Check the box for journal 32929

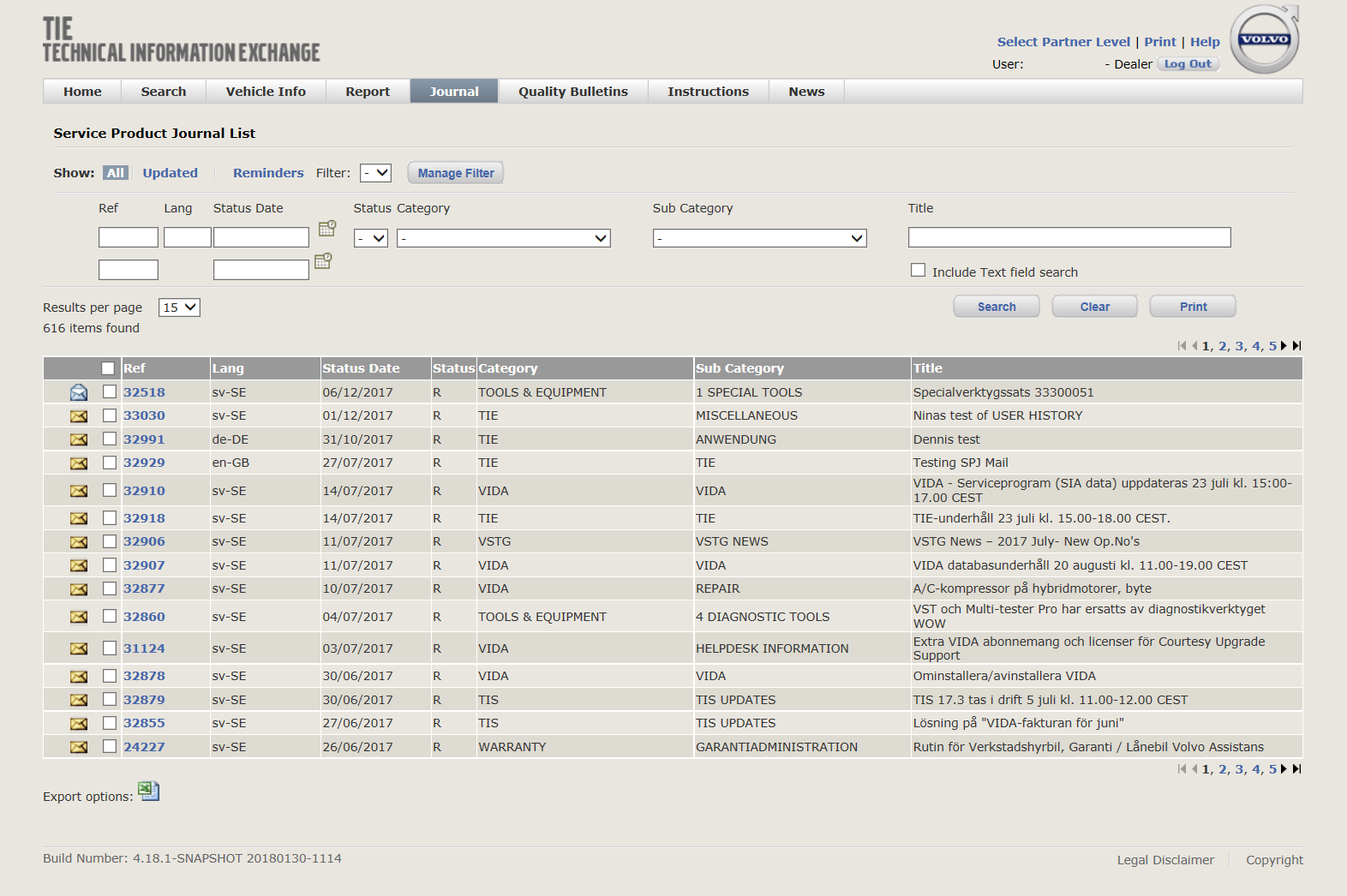coord(110,463)
